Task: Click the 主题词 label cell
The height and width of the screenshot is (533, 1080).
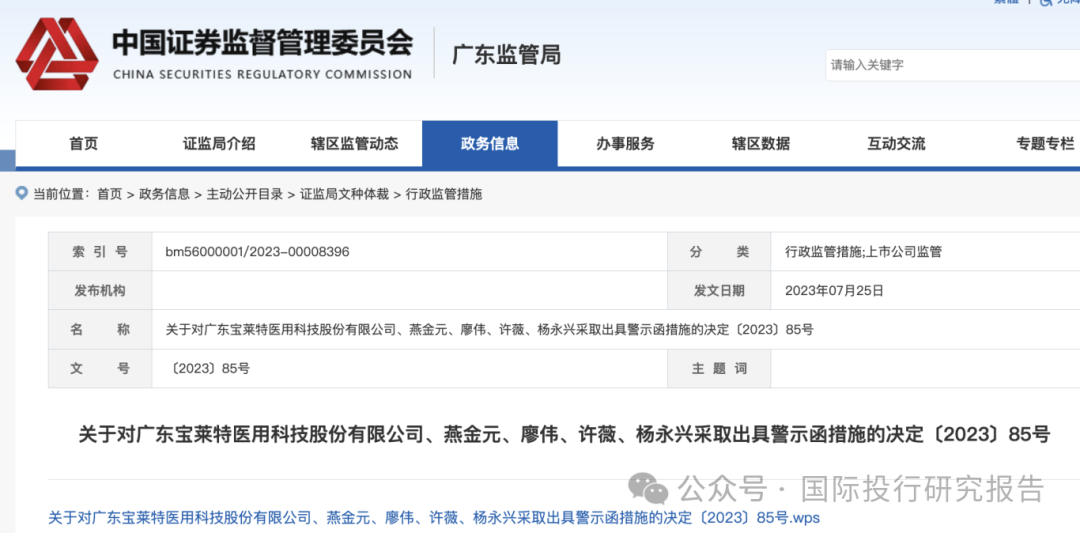Action: pyautogui.click(x=719, y=368)
